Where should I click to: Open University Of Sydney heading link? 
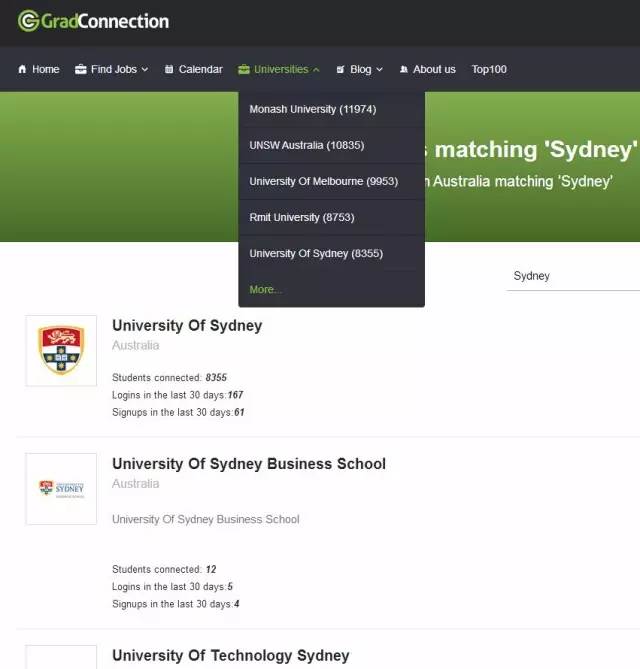pyautogui.click(x=187, y=326)
